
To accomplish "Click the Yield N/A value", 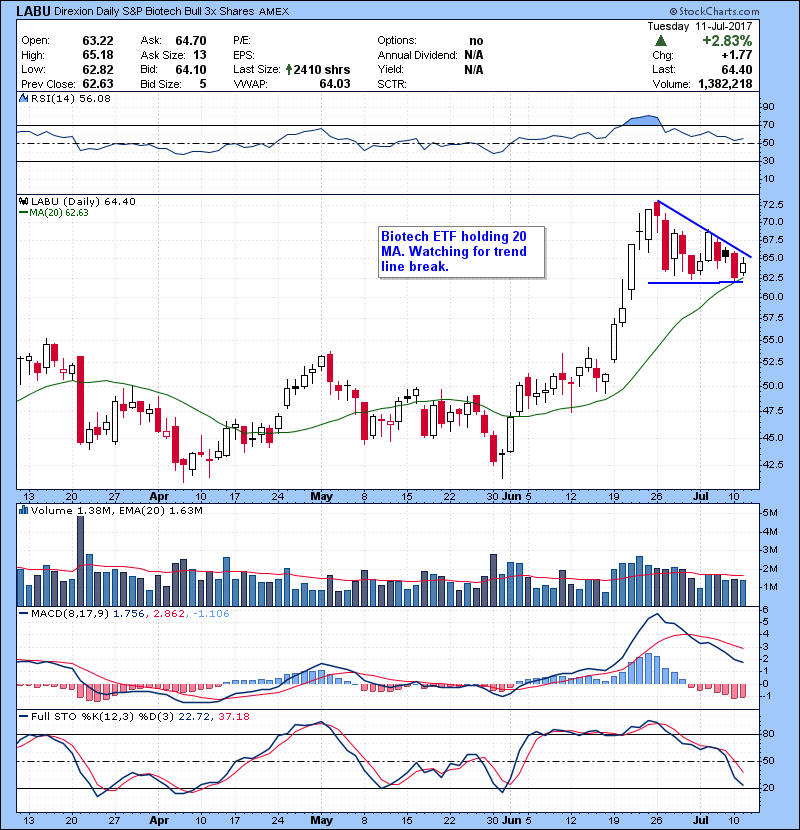I will (x=474, y=69).
